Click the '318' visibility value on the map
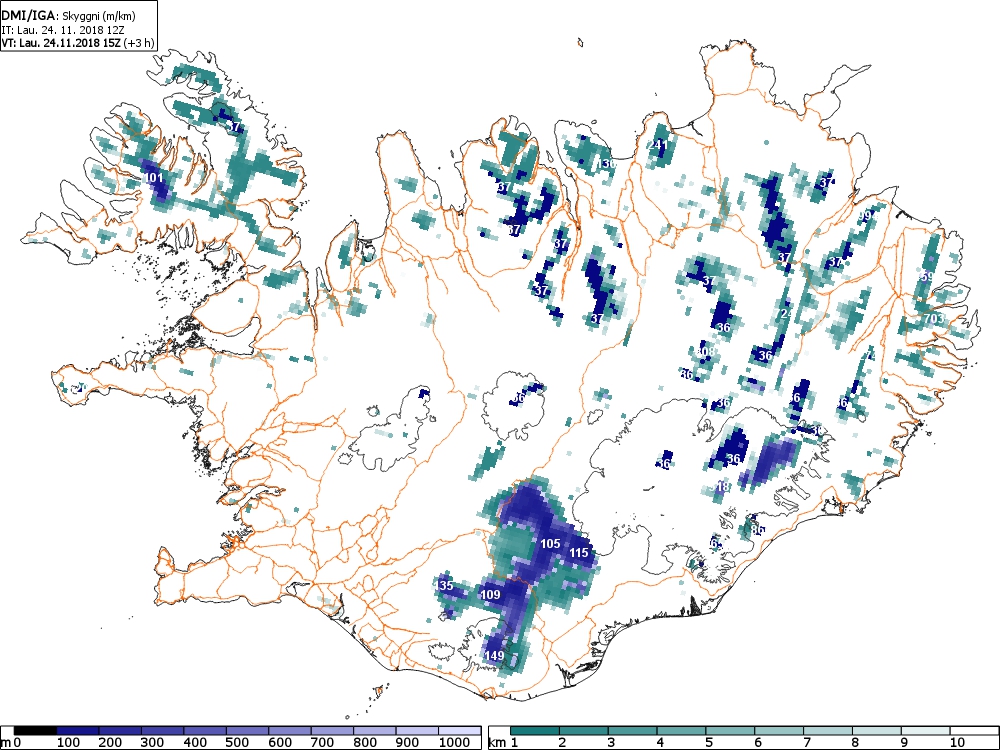The width and height of the screenshot is (1000, 750). click(x=721, y=487)
